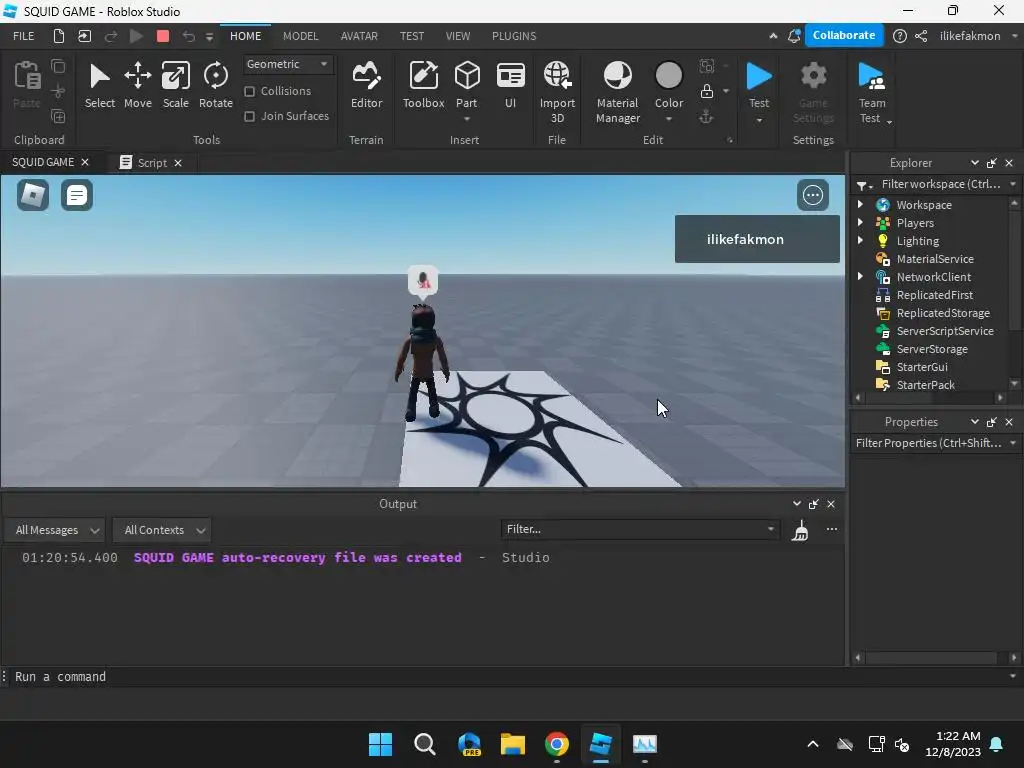Click the Collaborate button
This screenshot has height=768, width=1024.
tap(844, 35)
